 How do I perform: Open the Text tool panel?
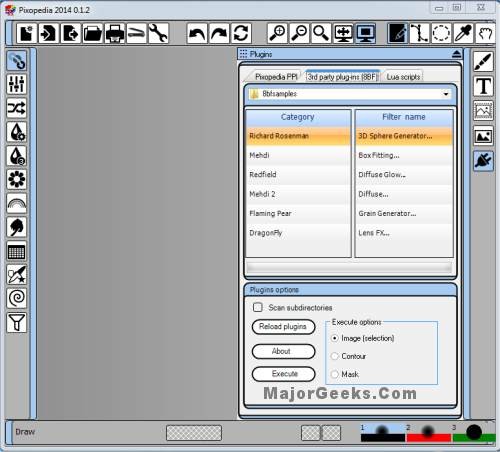tap(483, 86)
